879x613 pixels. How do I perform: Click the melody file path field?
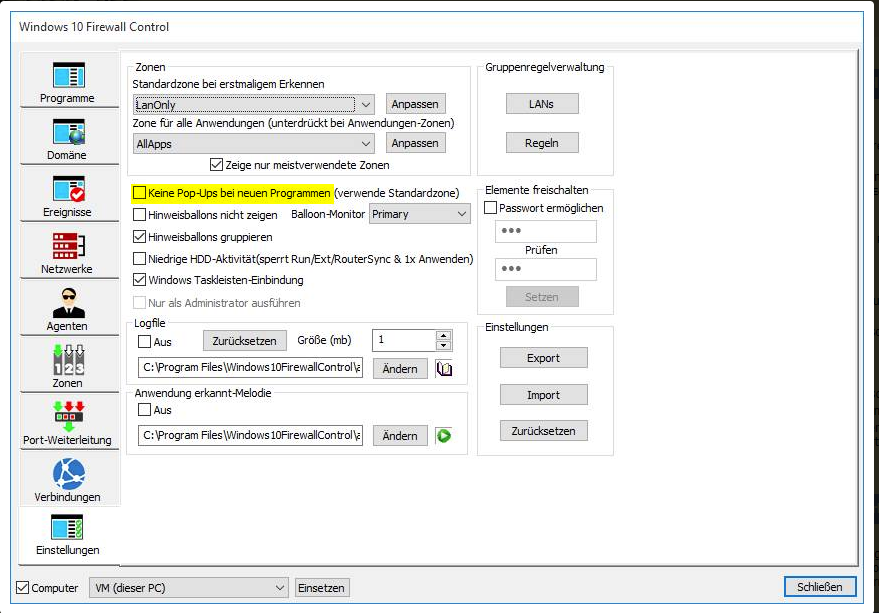pos(251,435)
